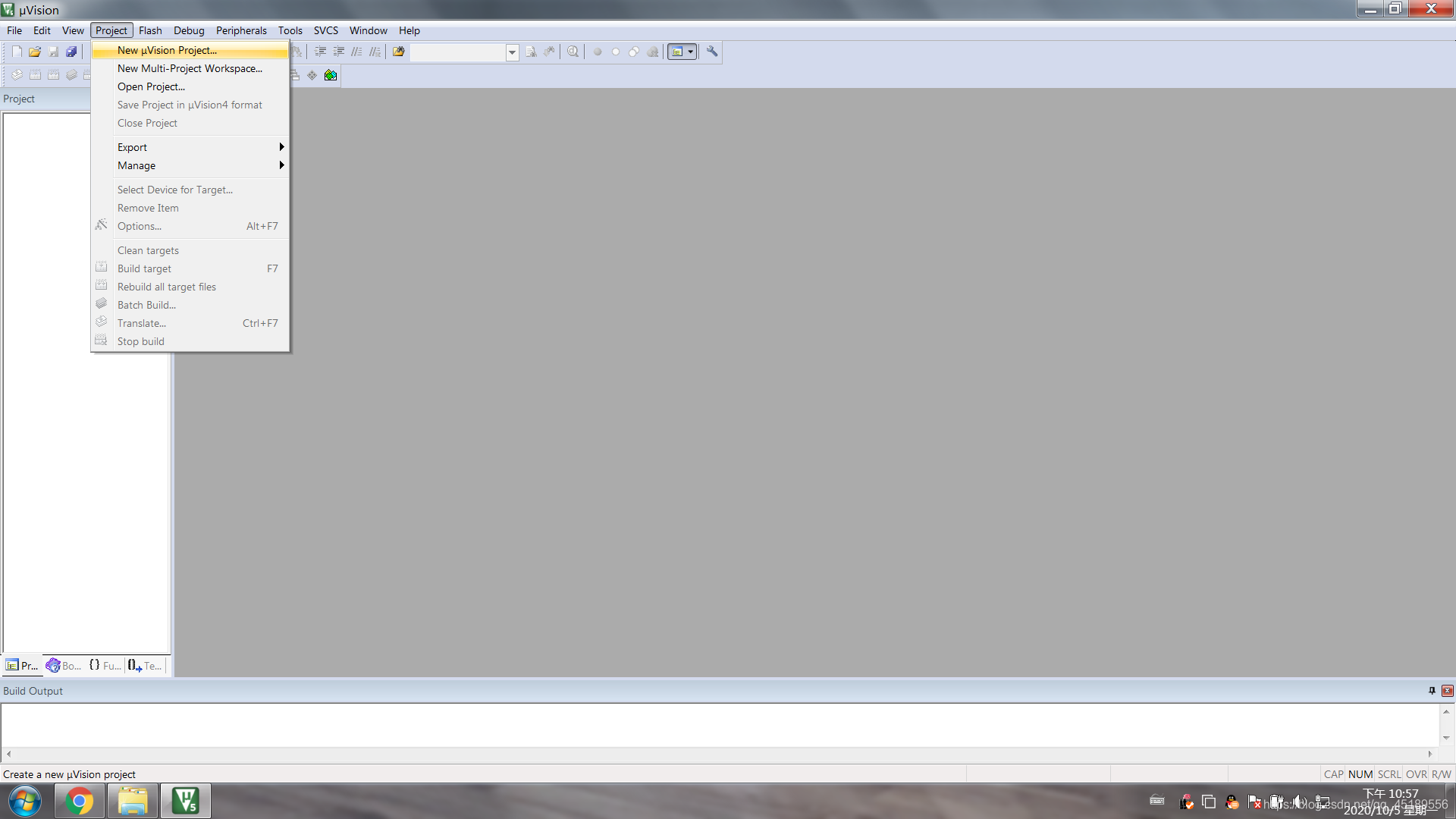Close the Build Output panel
The height and width of the screenshot is (819, 1456).
(x=1448, y=691)
